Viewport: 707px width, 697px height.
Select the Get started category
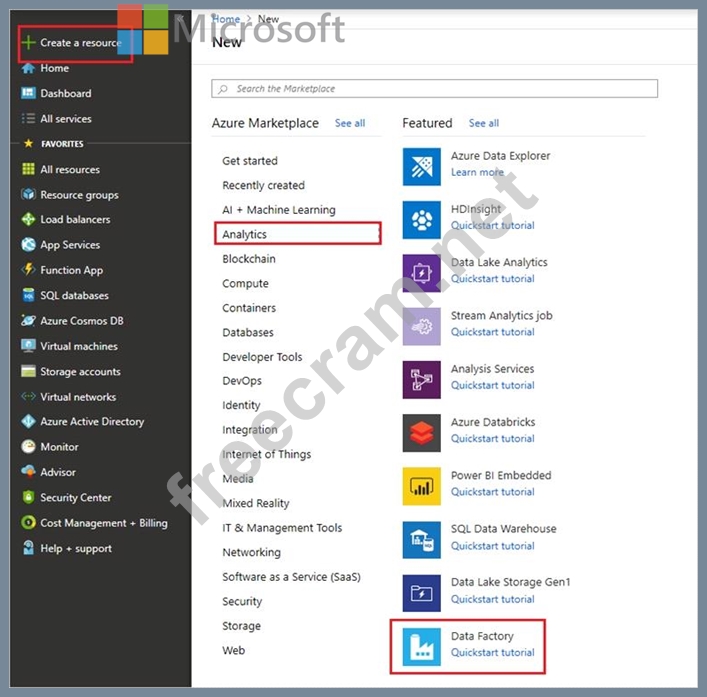tap(250, 160)
